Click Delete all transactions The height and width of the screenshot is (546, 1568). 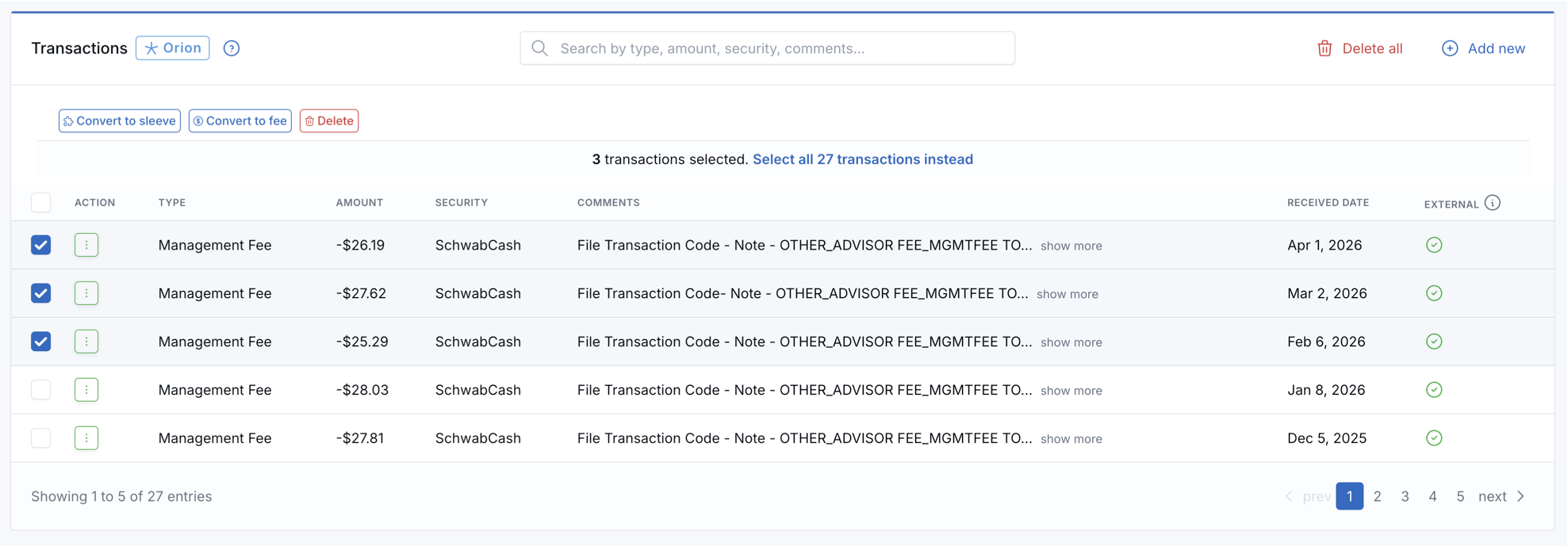(1360, 48)
